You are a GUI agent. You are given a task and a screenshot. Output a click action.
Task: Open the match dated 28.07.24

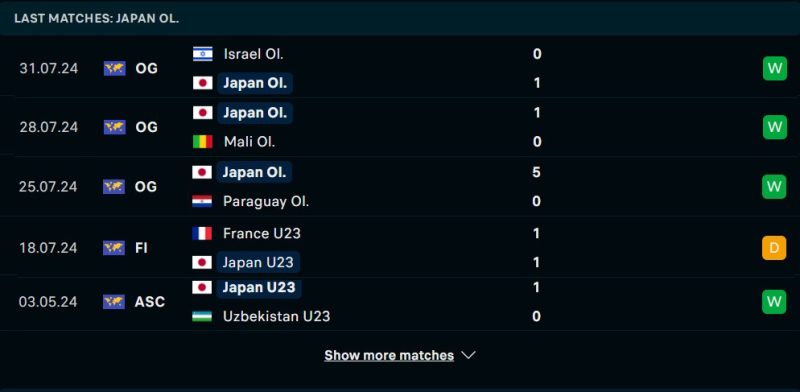(400, 127)
